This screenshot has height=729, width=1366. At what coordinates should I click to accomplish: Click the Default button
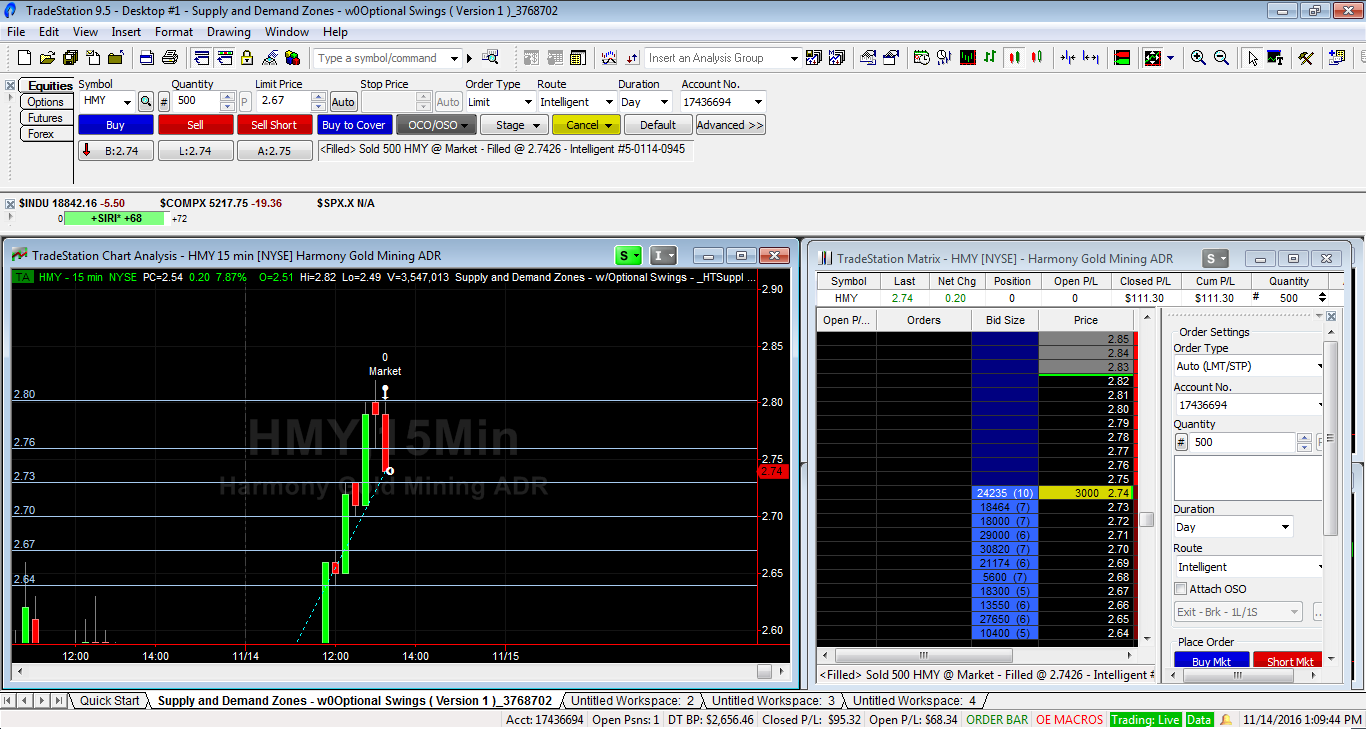(658, 125)
